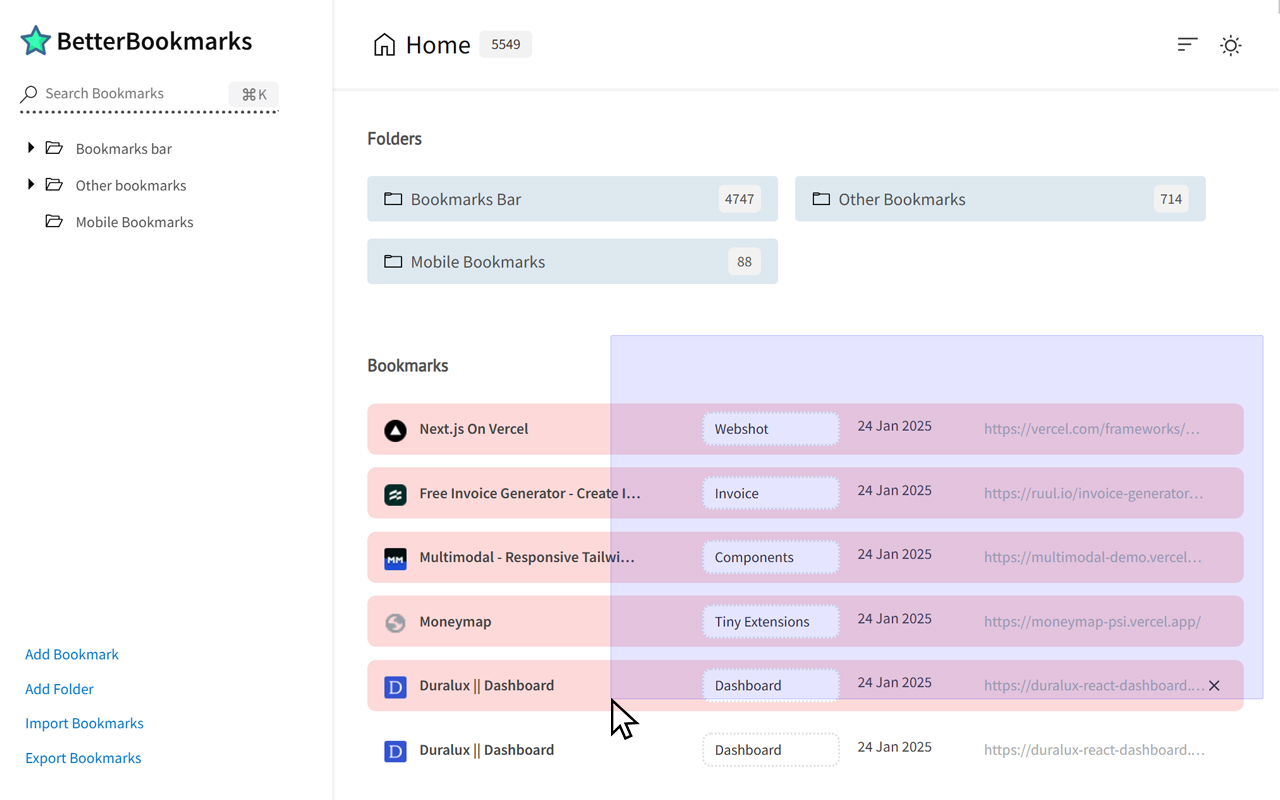
Task: Click moneymap-psi.vercel.app URL
Action: 1092,622
